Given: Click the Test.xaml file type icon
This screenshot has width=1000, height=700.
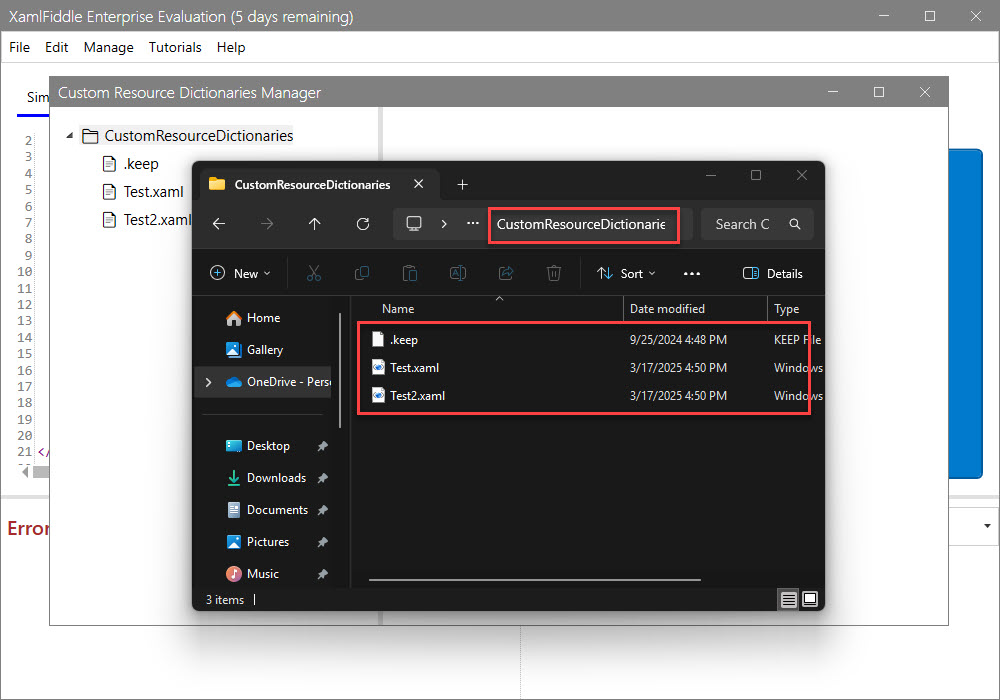Looking at the screenshot, I should coord(378,367).
